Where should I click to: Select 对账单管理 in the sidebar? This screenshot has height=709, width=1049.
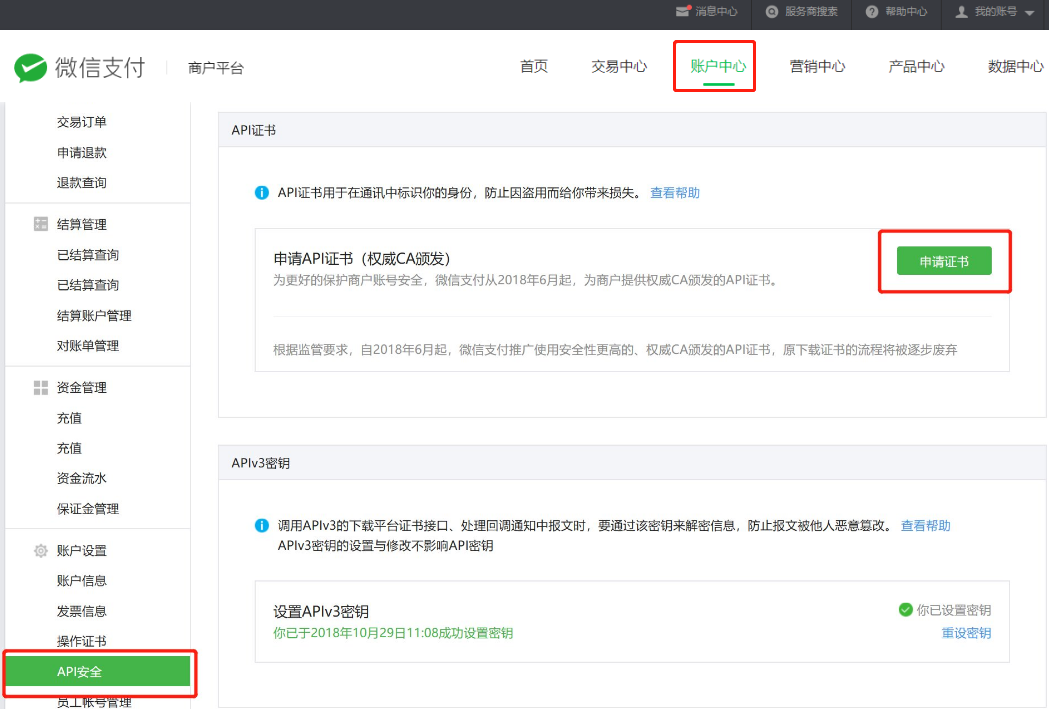tap(88, 346)
